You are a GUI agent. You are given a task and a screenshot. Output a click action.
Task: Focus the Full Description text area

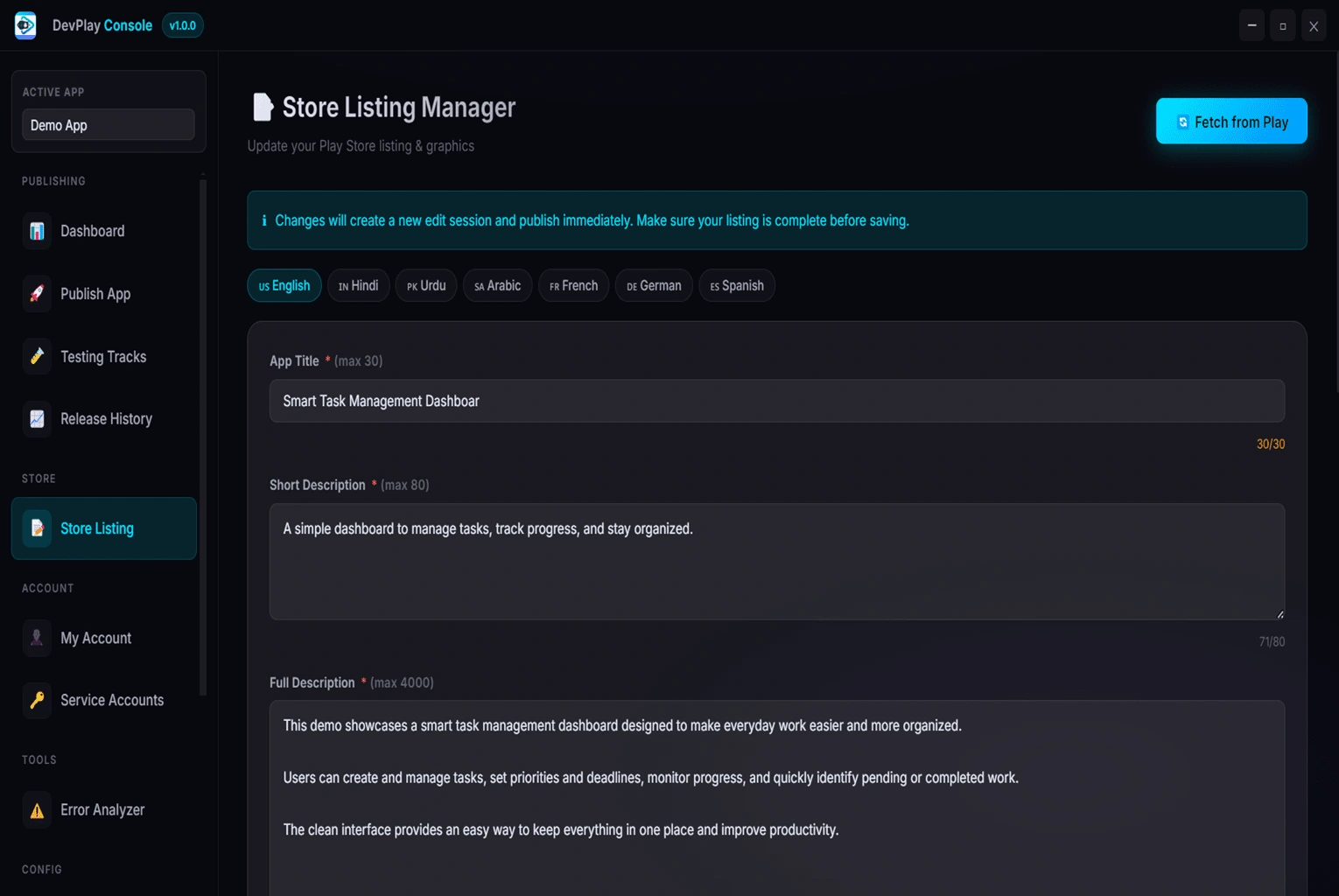(777, 798)
